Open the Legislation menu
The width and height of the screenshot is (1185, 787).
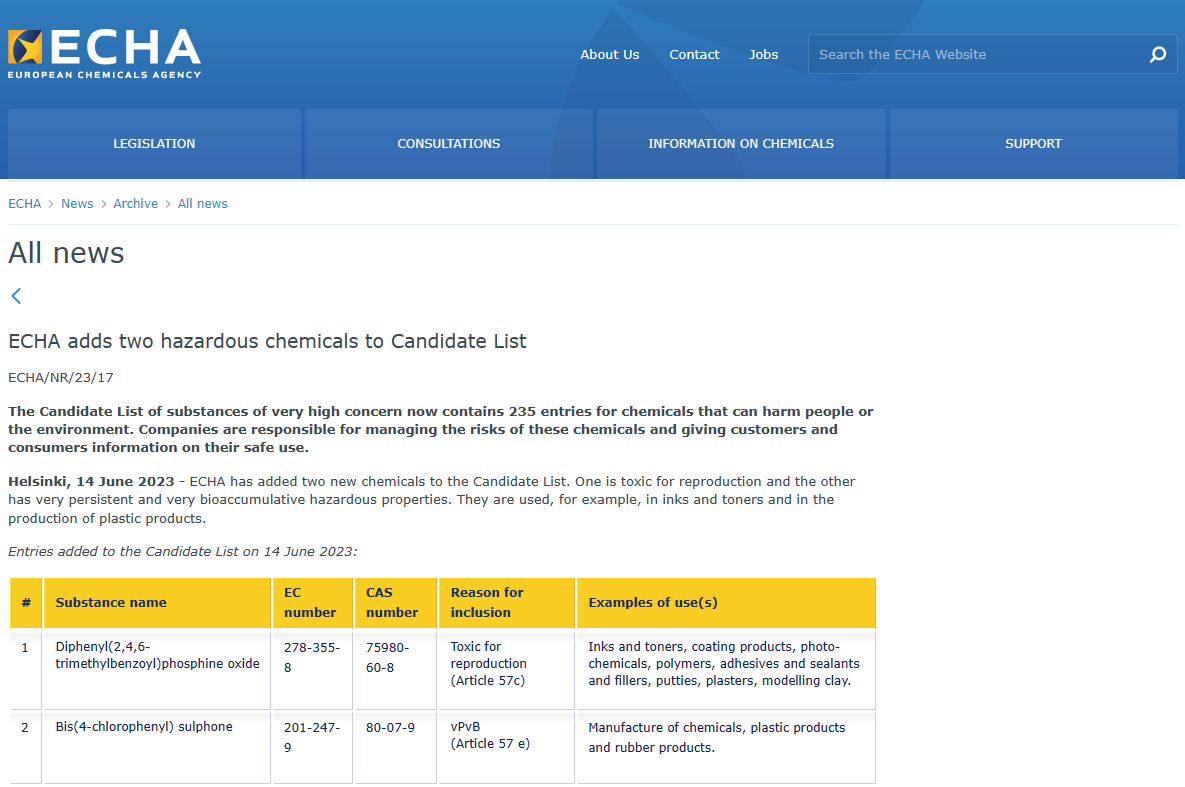154,144
